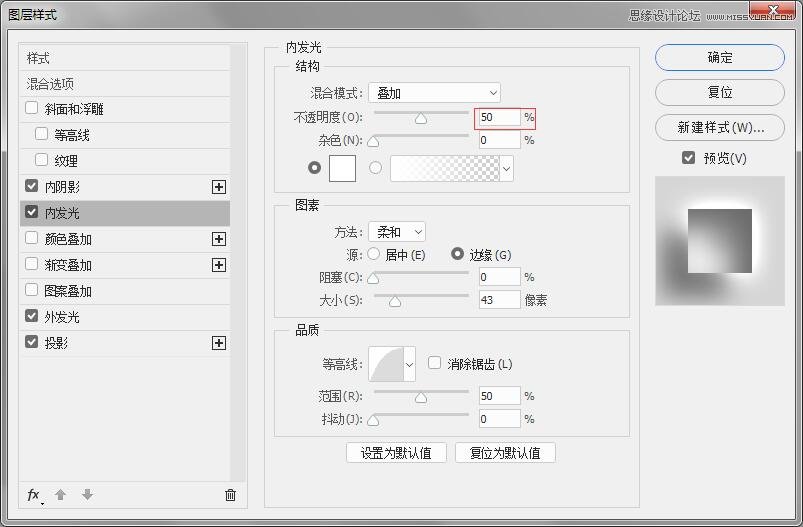
Task: Close the 图层样式 dialog window
Action: [773, 9]
